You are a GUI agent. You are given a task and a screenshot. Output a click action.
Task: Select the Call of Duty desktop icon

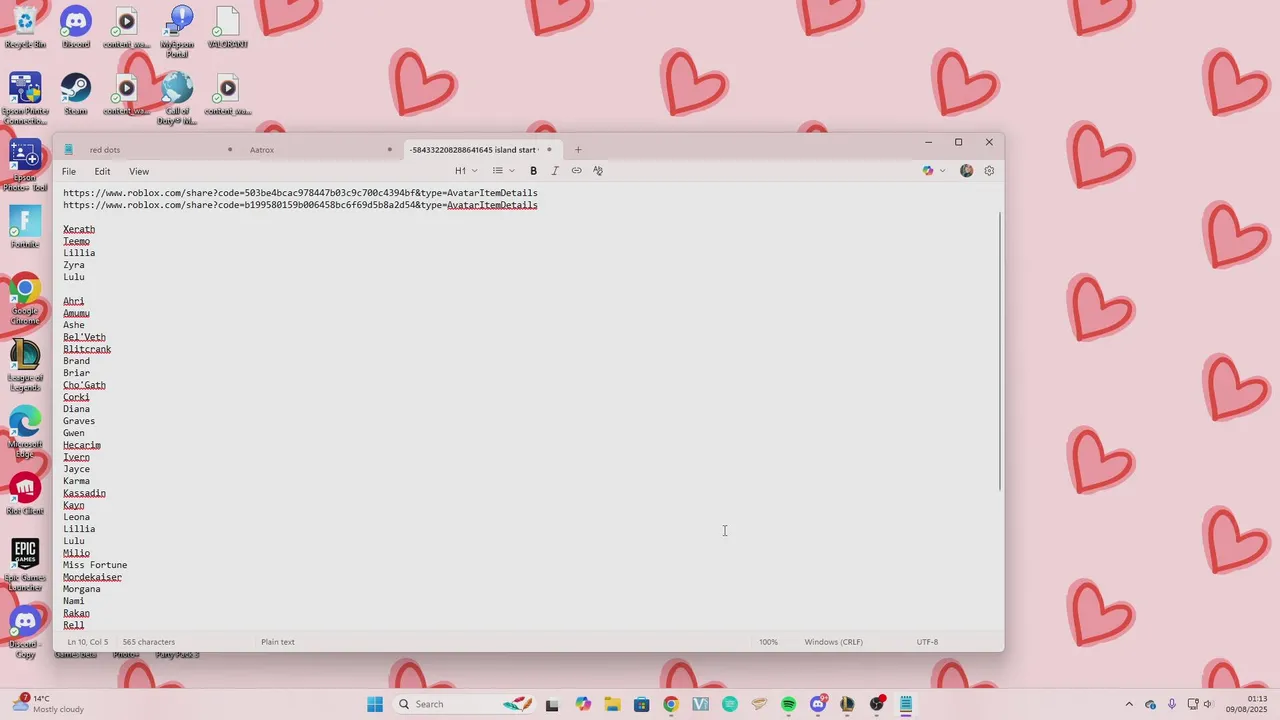[x=177, y=99]
